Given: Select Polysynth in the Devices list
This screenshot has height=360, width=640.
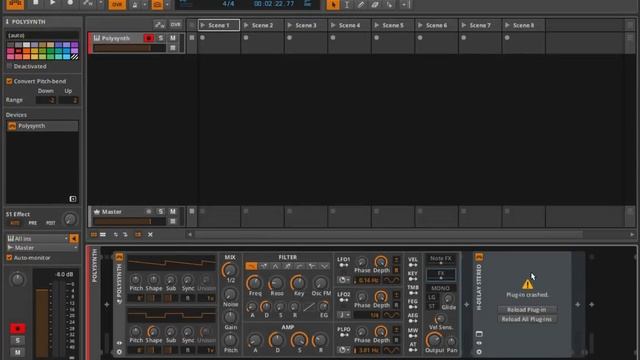Looking at the screenshot, I should tap(42, 126).
